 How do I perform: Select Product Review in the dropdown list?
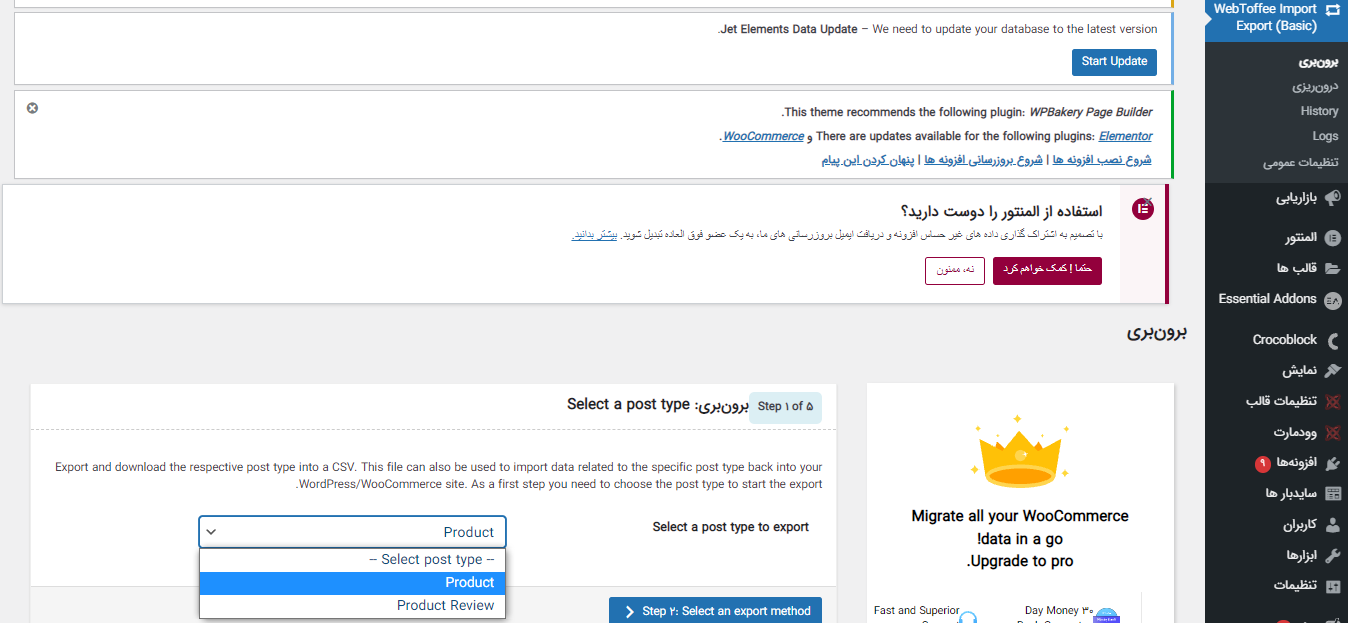click(353, 606)
